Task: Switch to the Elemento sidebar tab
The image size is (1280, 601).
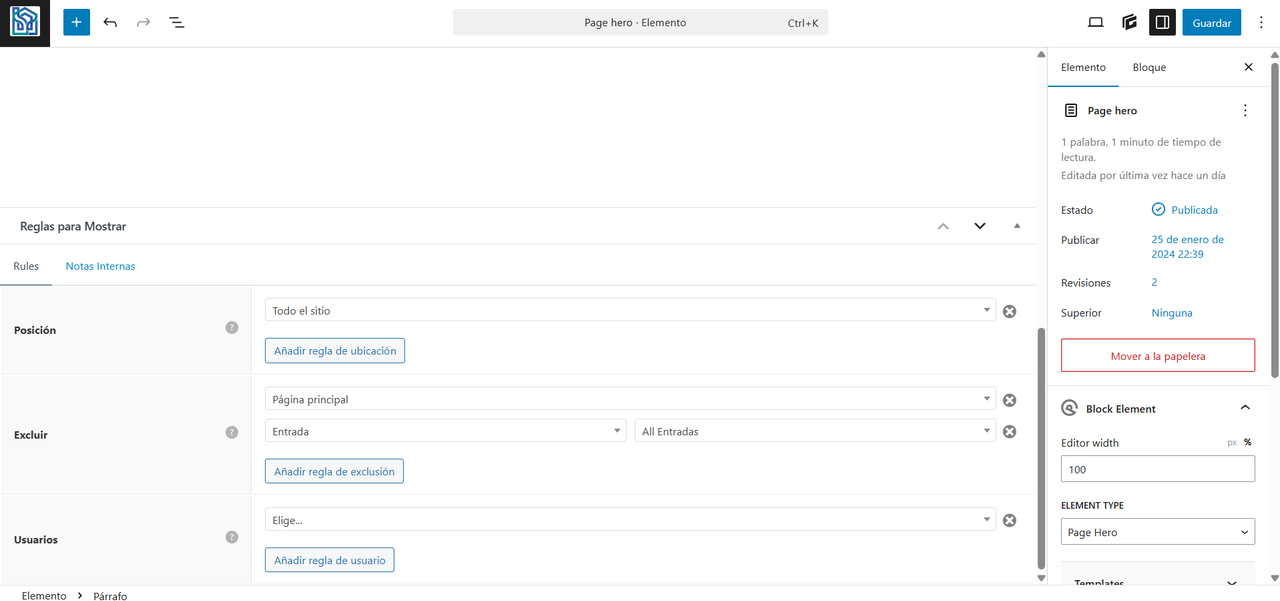Action: (1083, 67)
